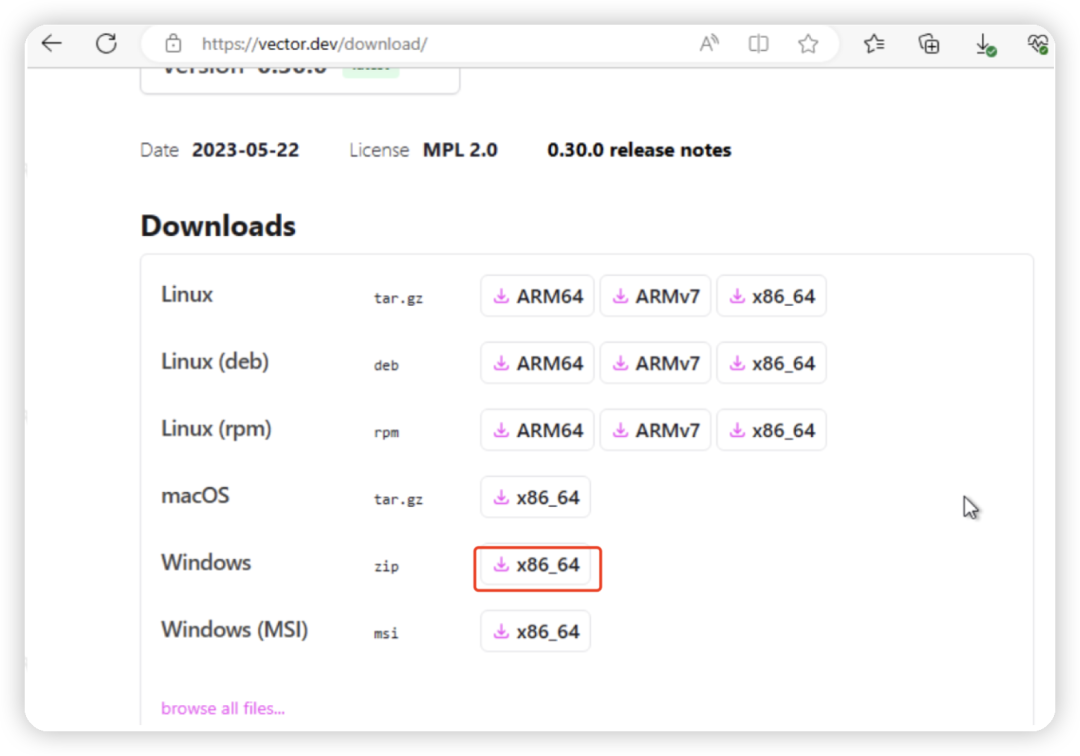
Task: Click the Windows (MSI) row label
Action: click(234, 630)
